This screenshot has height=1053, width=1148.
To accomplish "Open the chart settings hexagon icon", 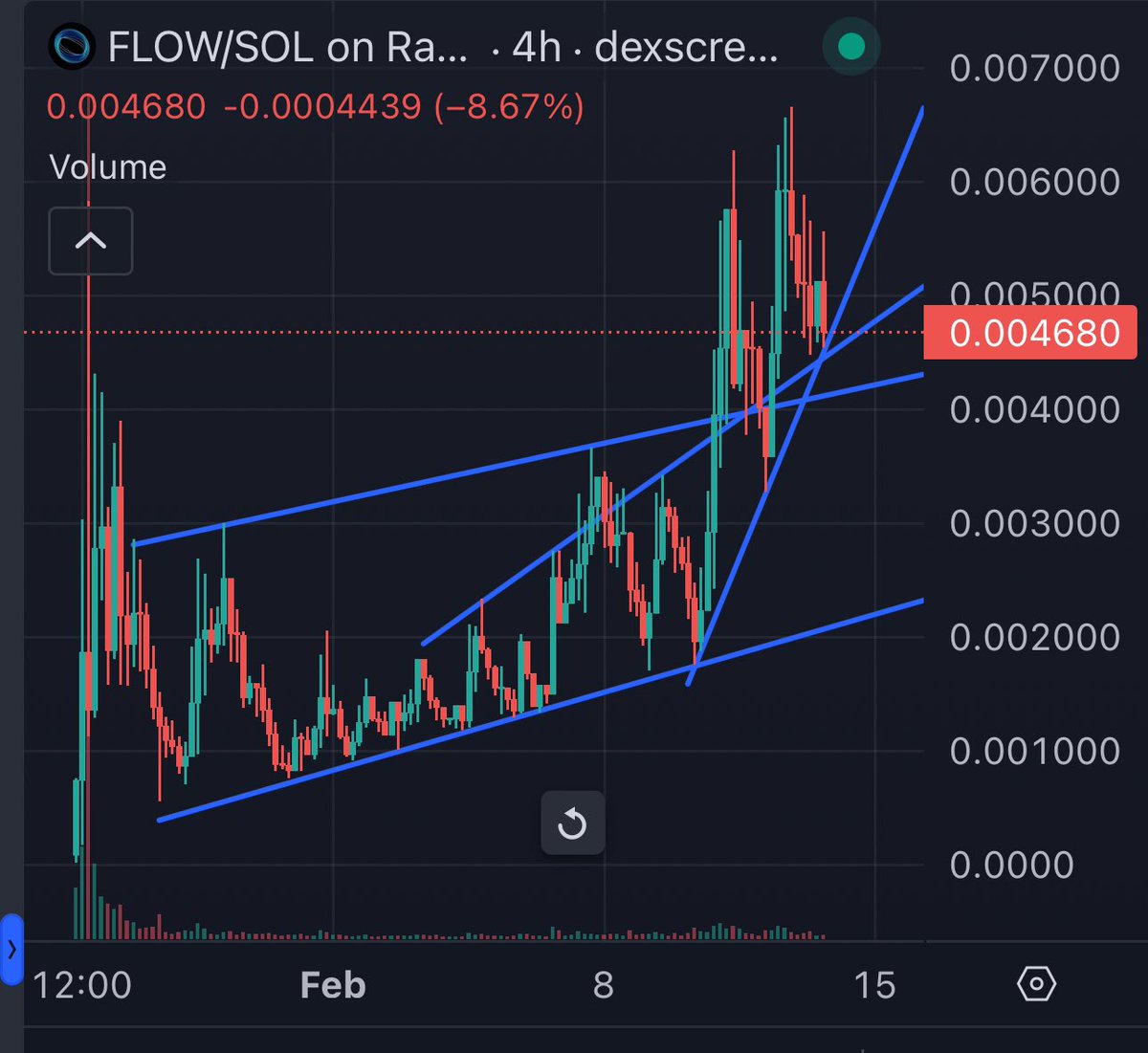I will 1036,983.
